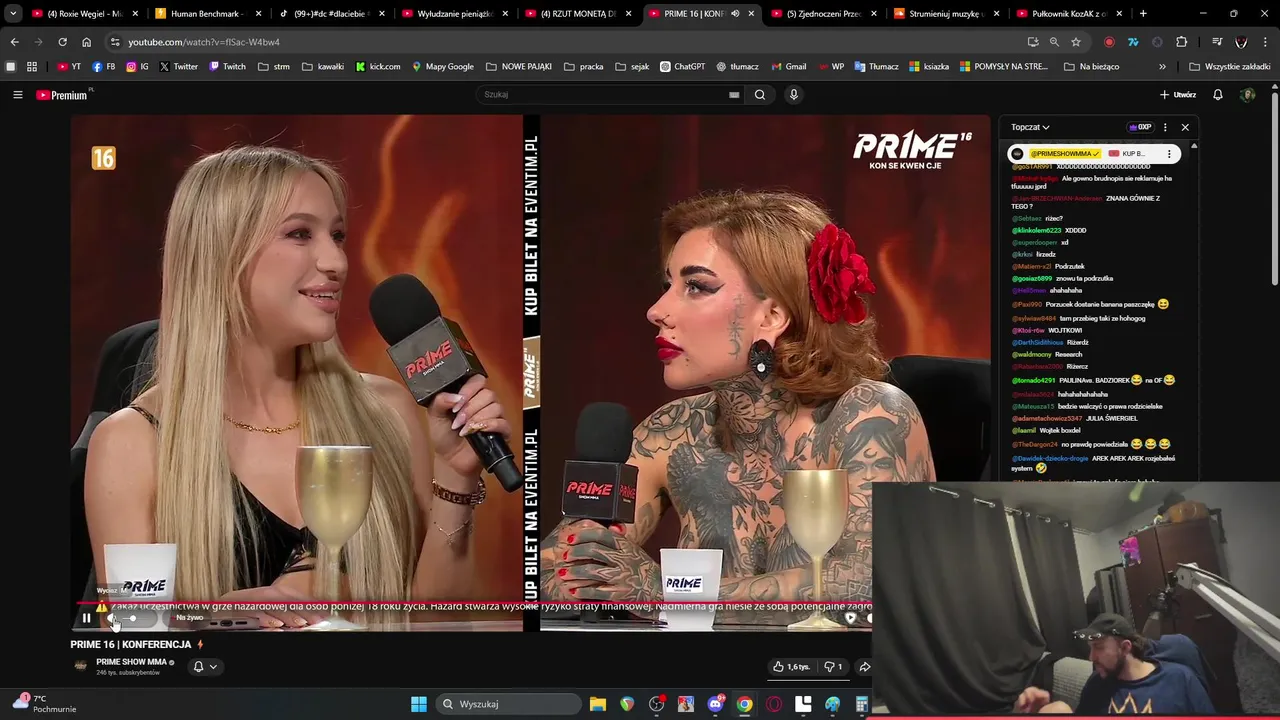Click taskbar 'Wyszukaj' search box
1280x720 pixels.
[508, 704]
